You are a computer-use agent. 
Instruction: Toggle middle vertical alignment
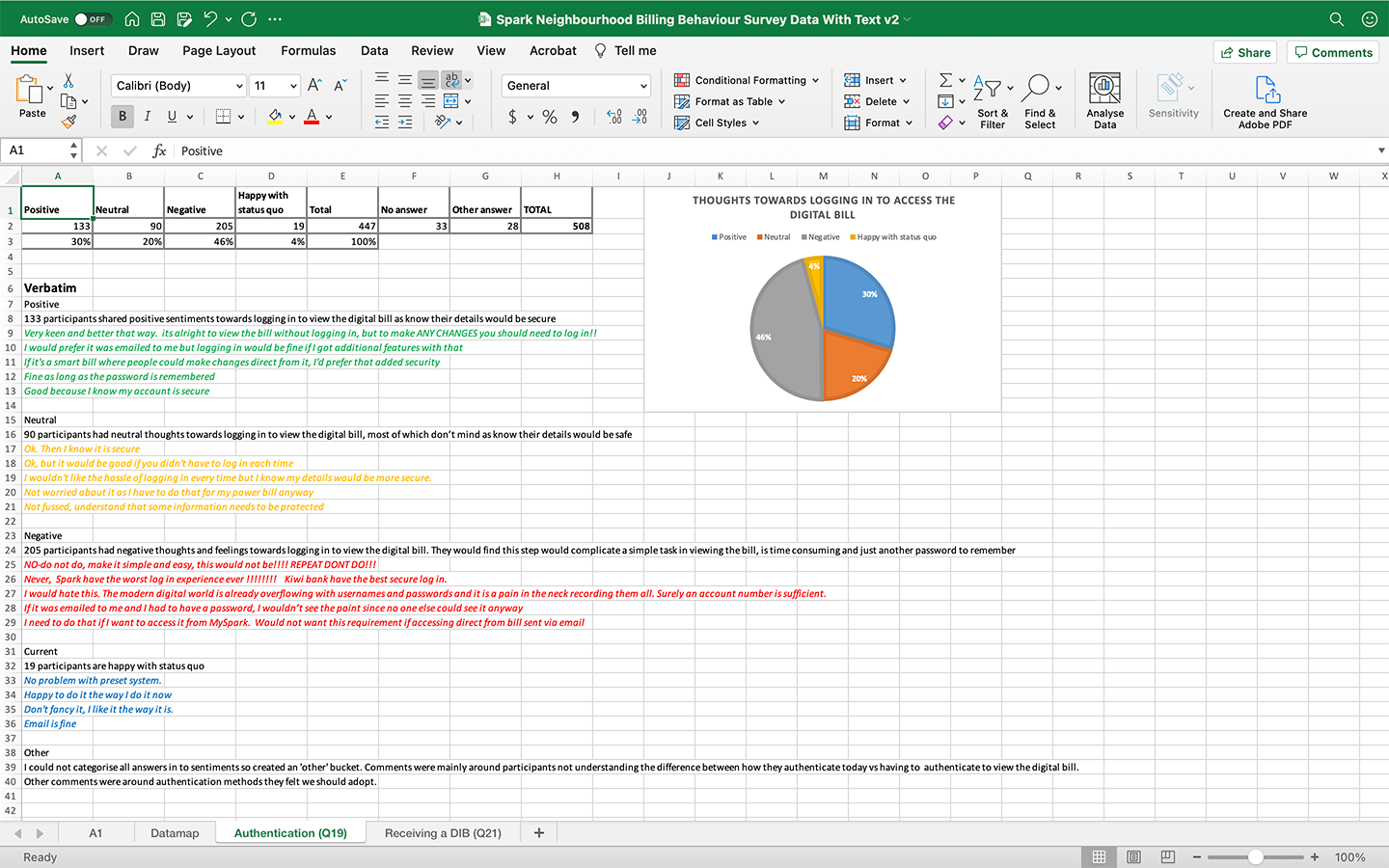[405, 80]
